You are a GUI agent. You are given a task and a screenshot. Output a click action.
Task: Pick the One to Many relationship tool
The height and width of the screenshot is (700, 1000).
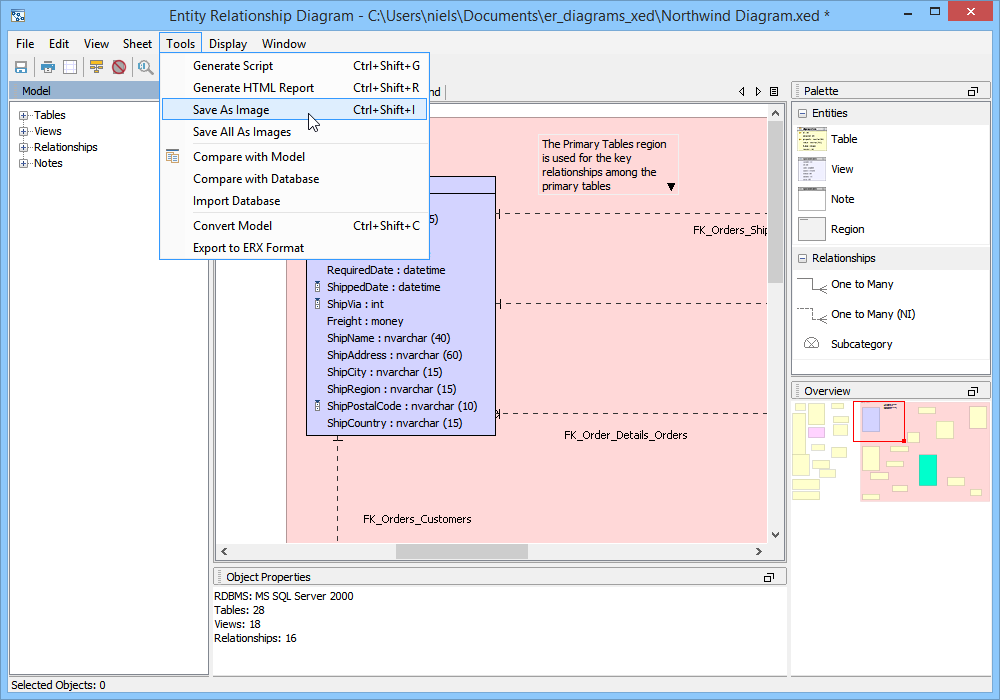click(861, 285)
